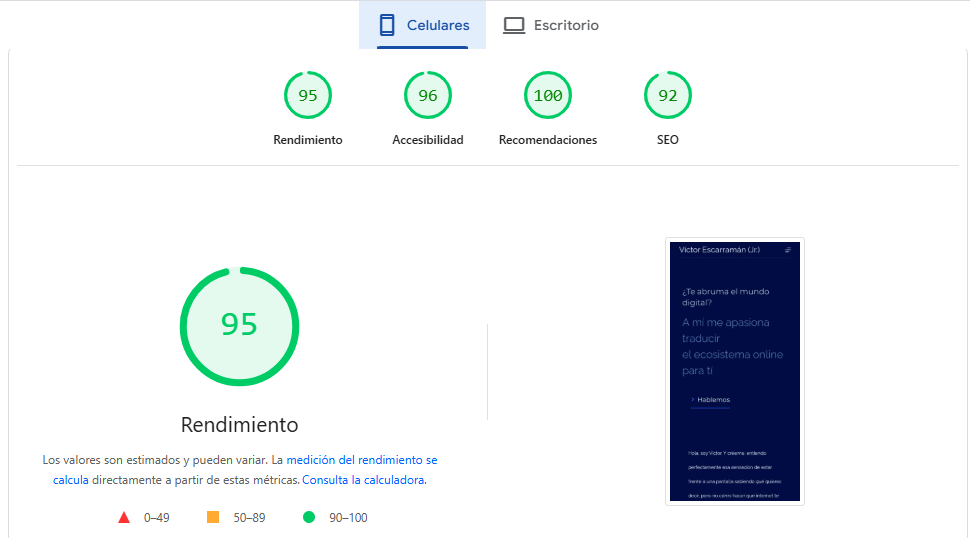Click the large Rendimiento heading
The image size is (970, 538).
coord(239,425)
